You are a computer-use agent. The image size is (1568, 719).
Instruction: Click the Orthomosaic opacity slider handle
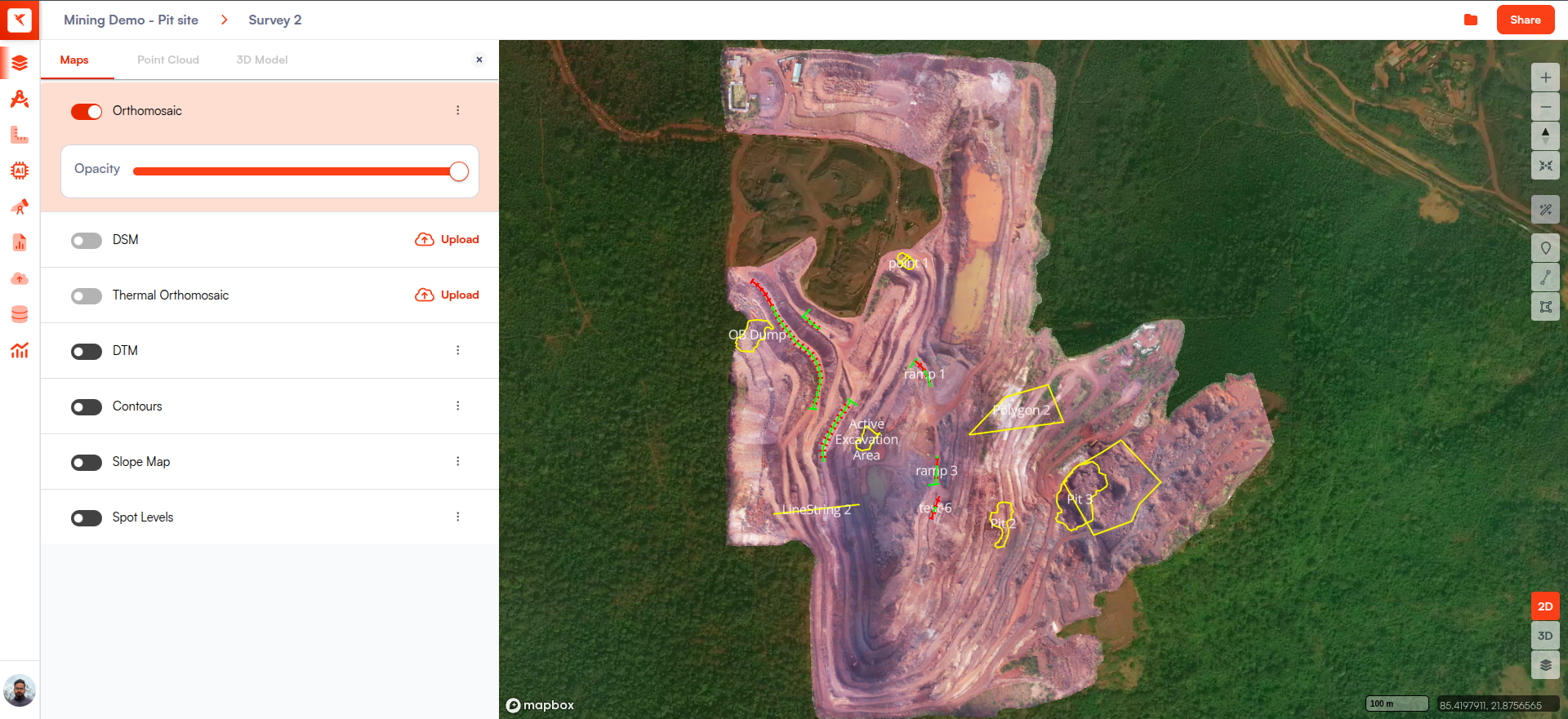coord(459,171)
